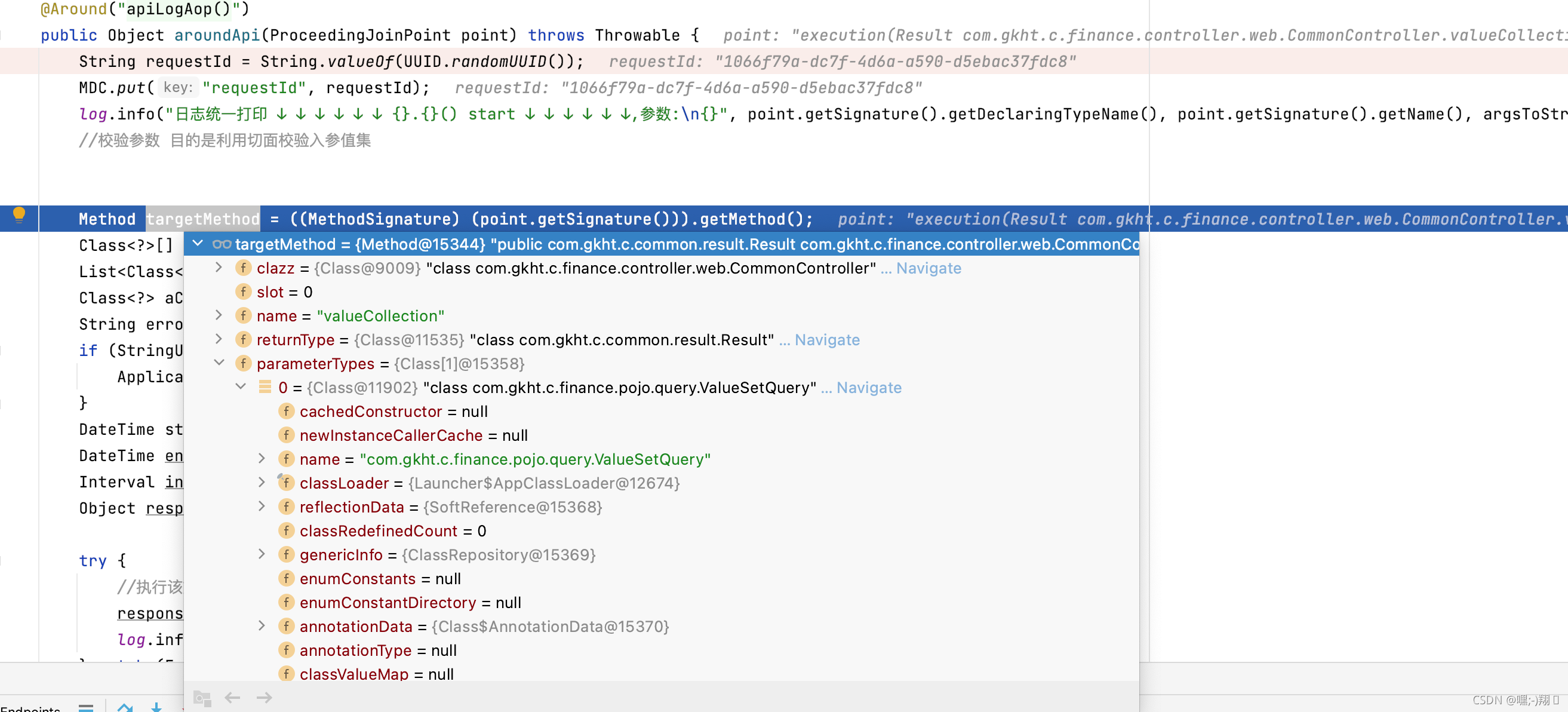Viewport: 1568px width, 712px height.
Task: Select the slot = 0 row
Action: pos(661,291)
